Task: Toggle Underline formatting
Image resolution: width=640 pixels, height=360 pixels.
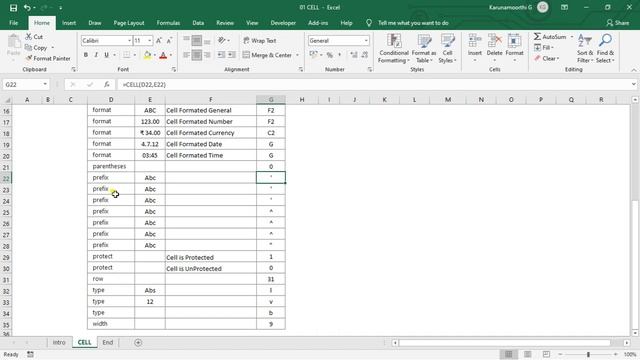Action: (106, 55)
